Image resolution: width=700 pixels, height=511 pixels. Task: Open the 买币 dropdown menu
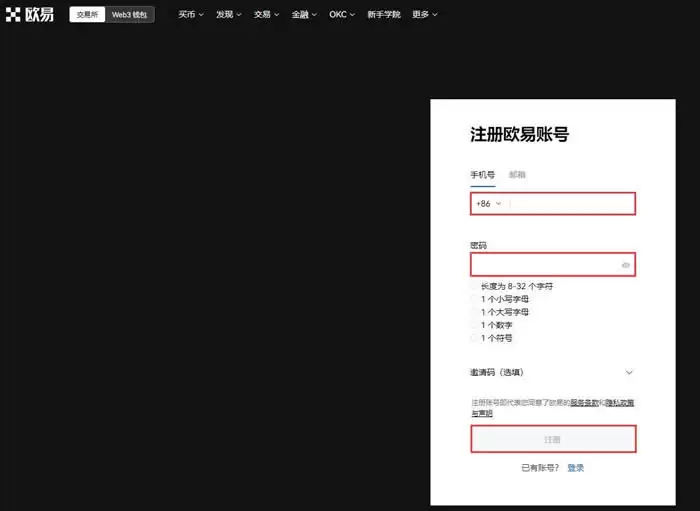tap(191, 15)
